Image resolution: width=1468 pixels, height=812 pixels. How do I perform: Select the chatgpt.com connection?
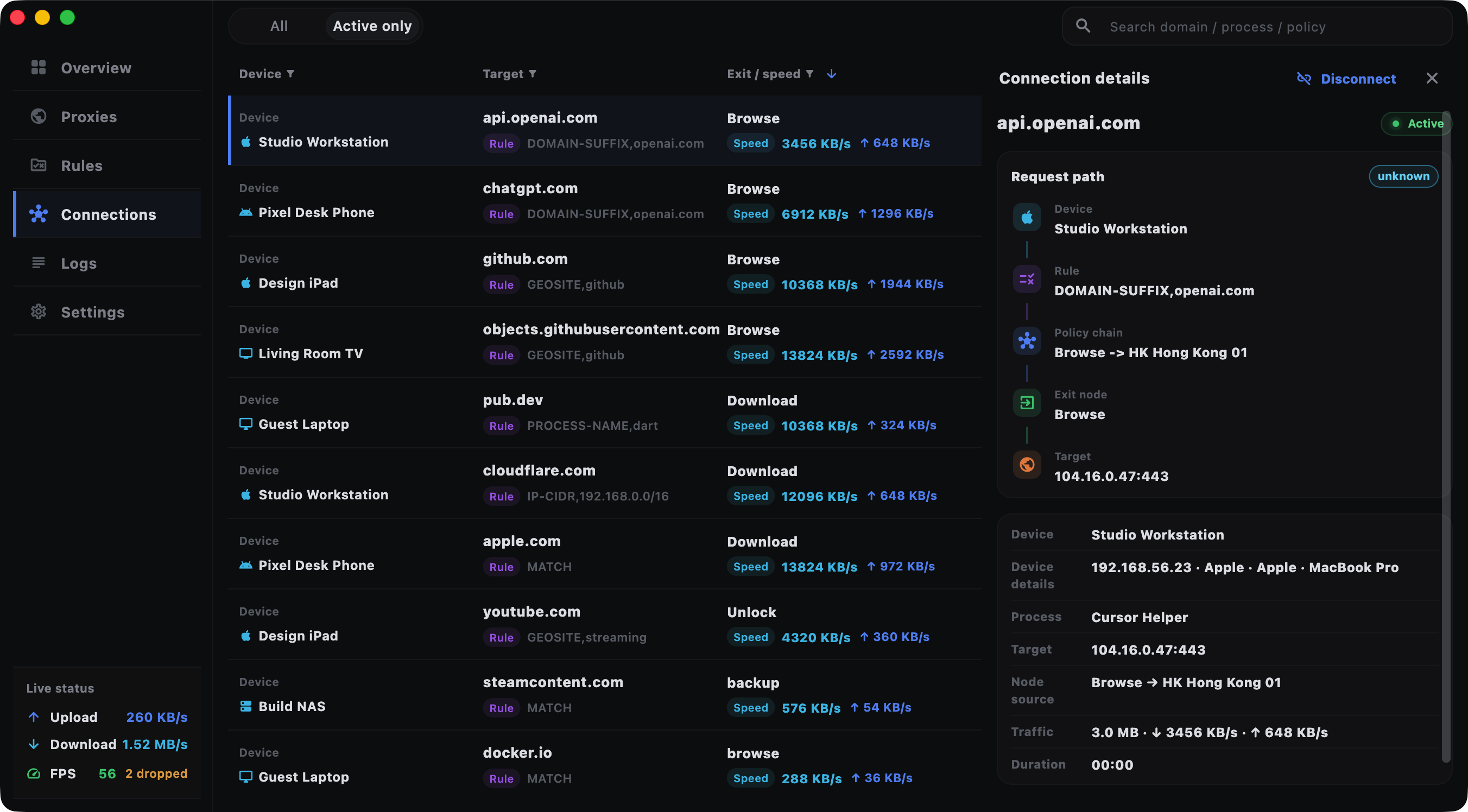pos(605,201)
